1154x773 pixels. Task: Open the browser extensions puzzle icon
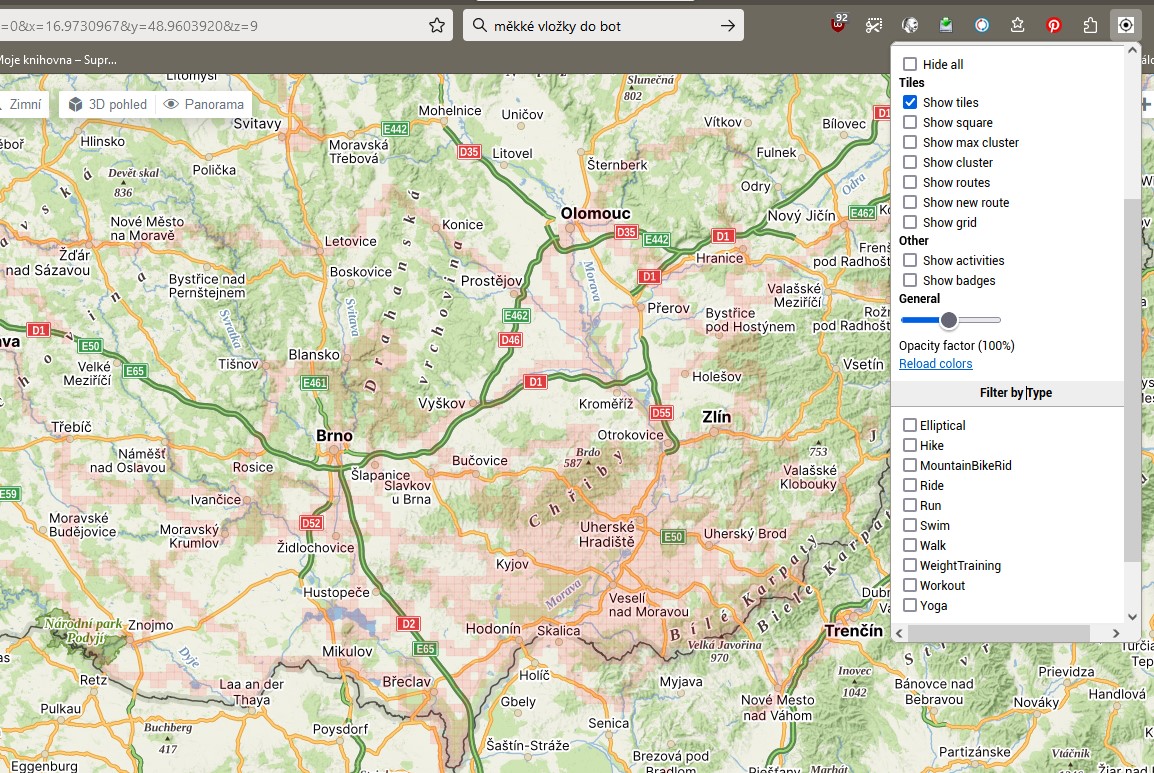click(1090, 25)
